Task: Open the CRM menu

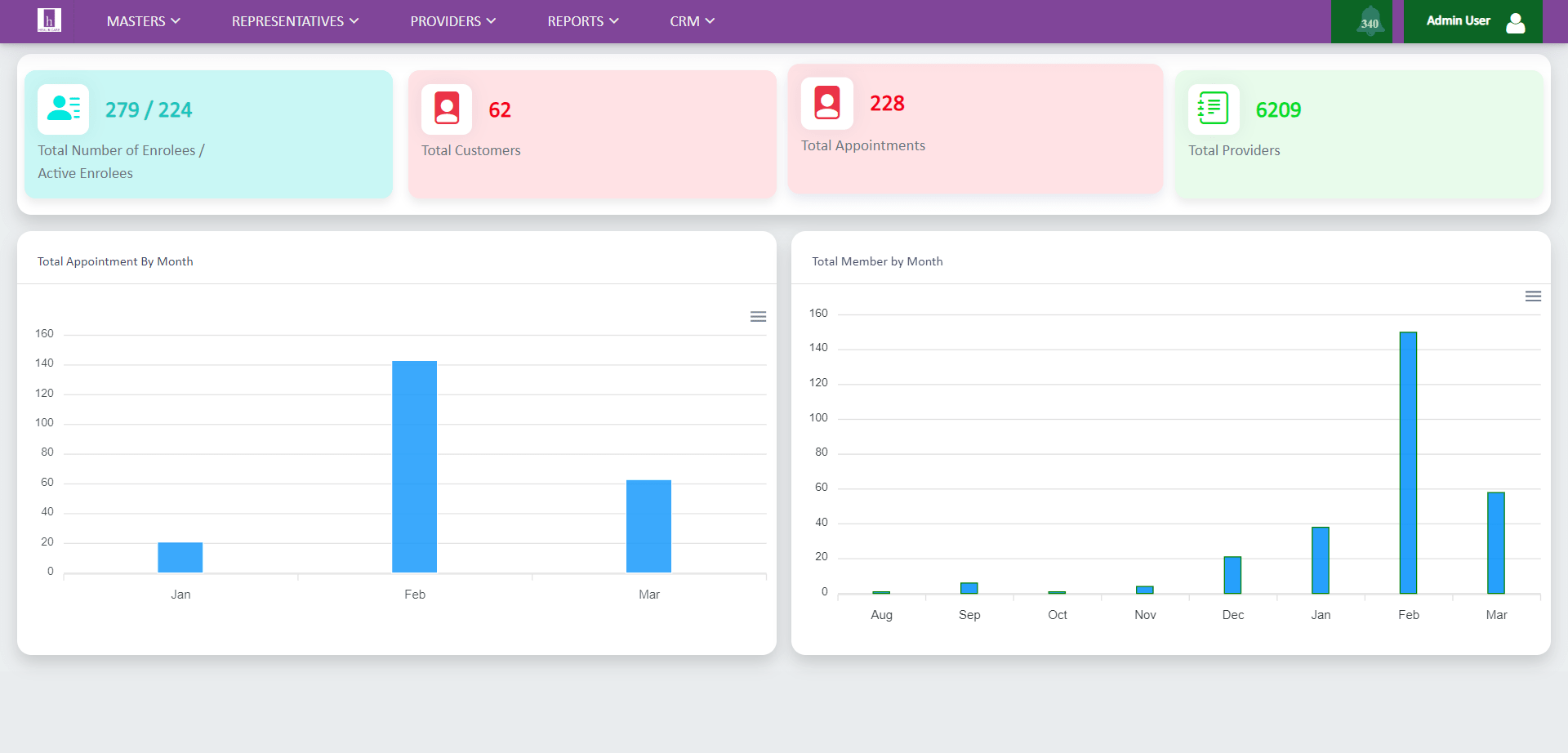Action: pos(692,21)
